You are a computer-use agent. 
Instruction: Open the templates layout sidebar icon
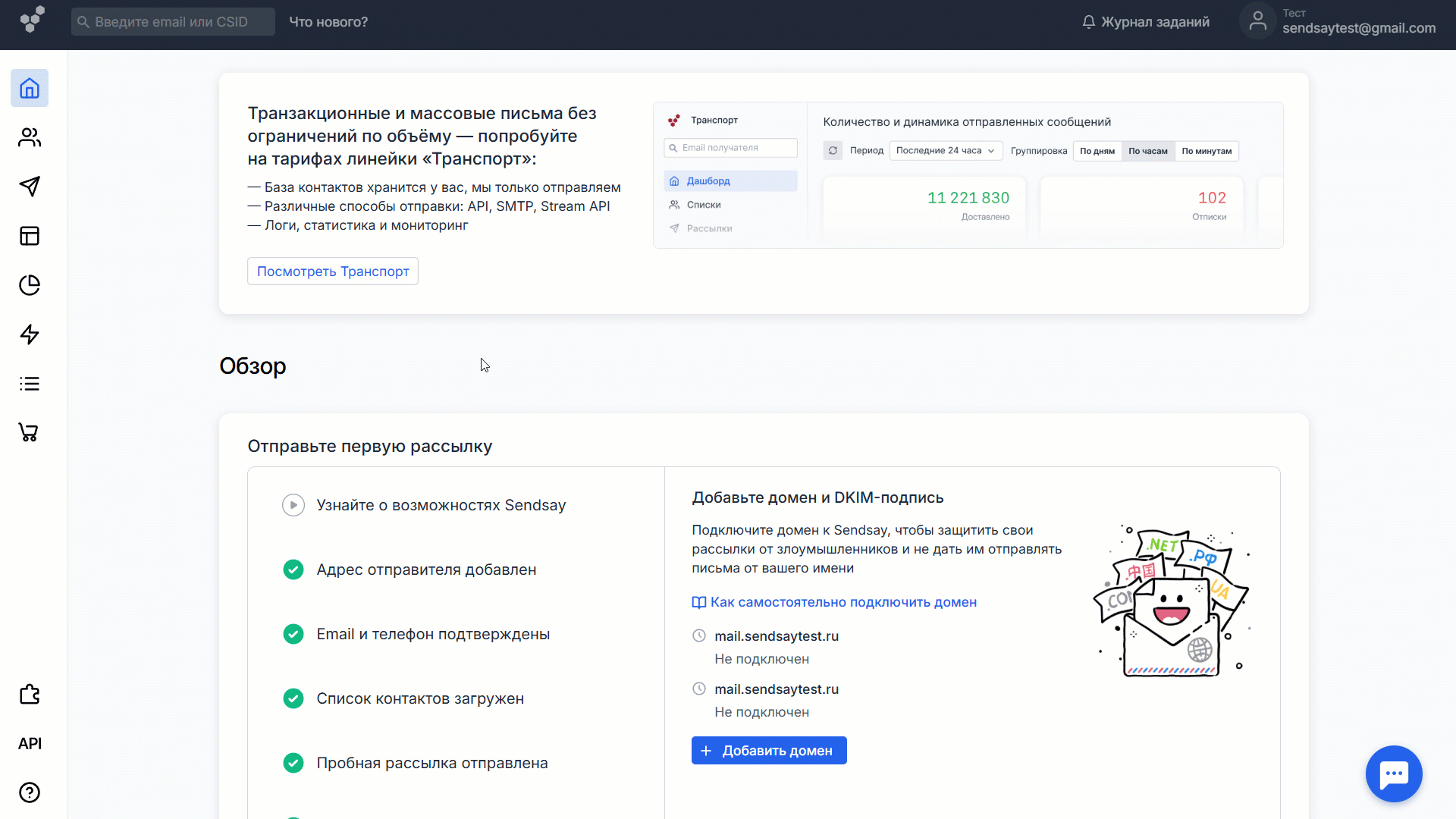[x=30, y=236]
